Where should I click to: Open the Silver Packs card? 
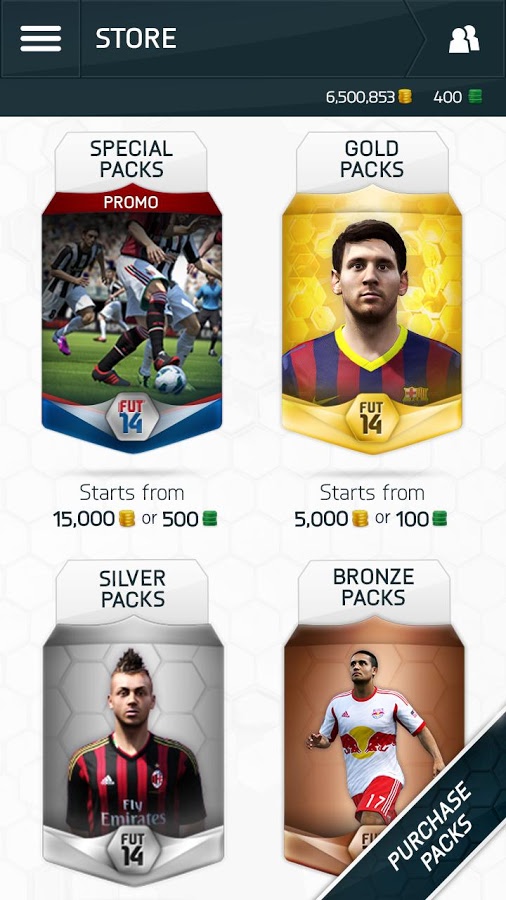[x=133, y=723]
